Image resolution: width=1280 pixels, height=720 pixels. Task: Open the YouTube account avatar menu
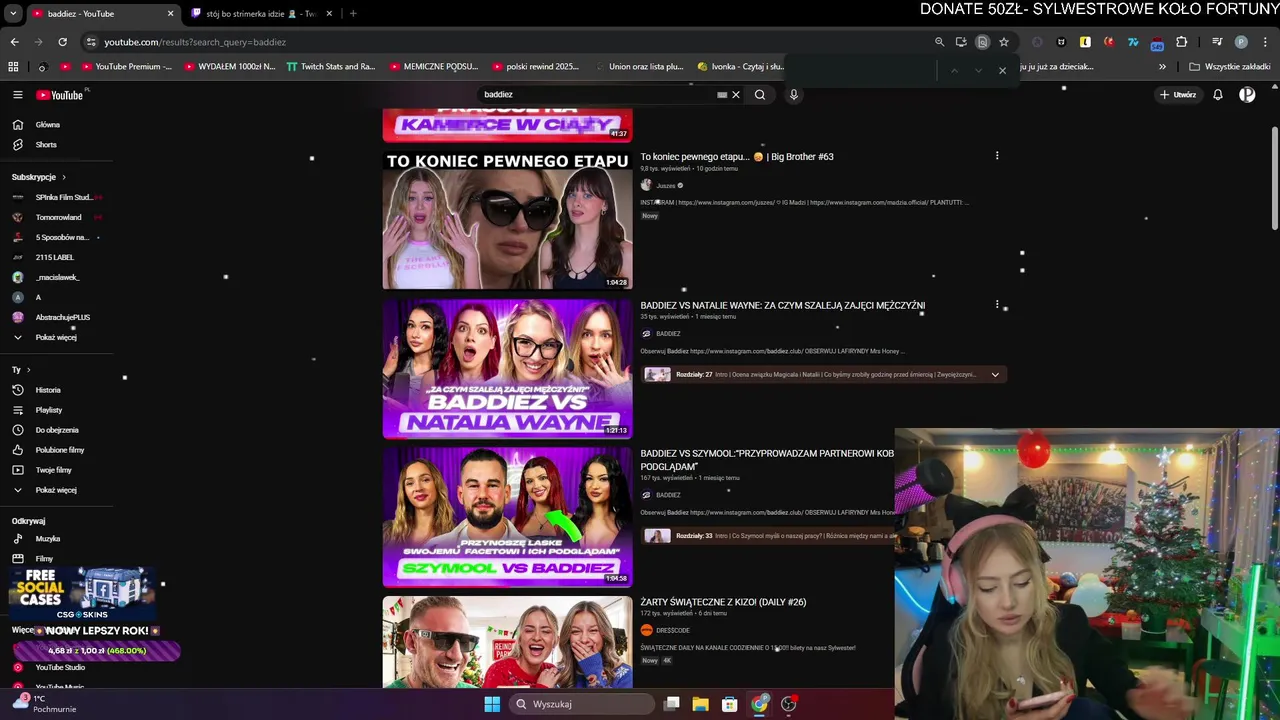(1247, 95)
